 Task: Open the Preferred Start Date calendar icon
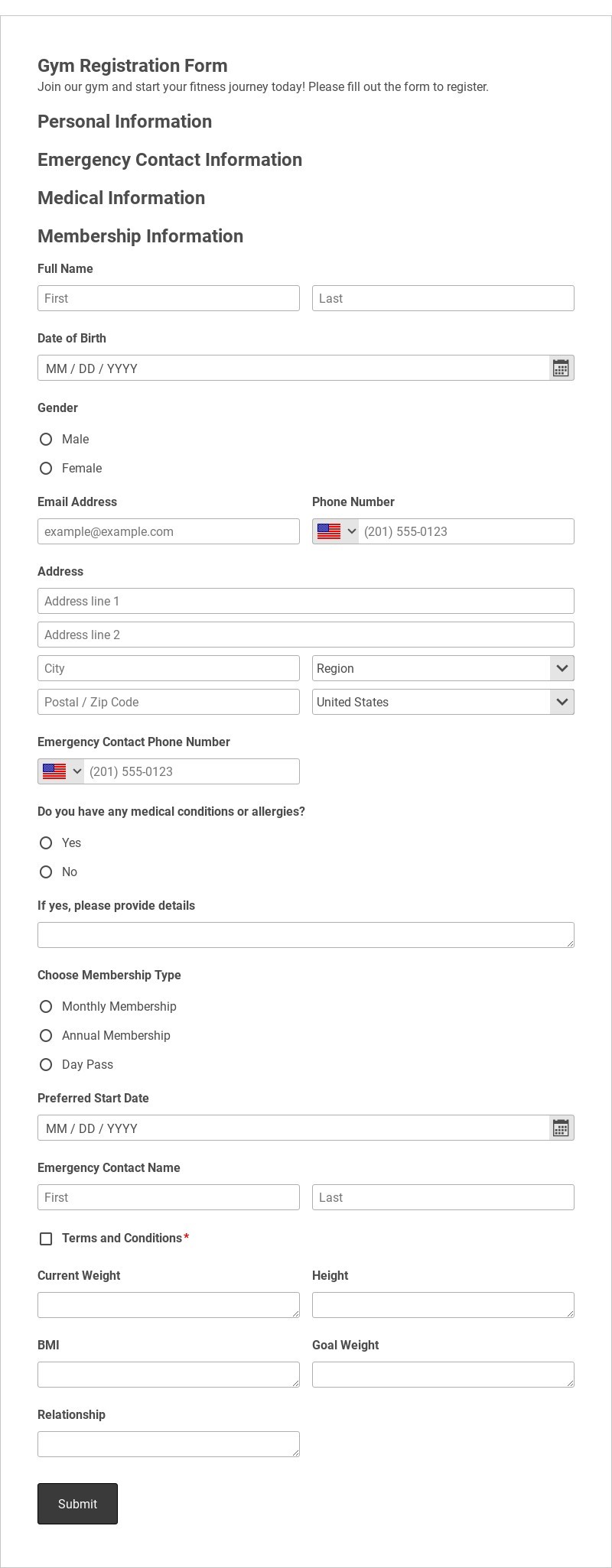(x=561, y=1128)
